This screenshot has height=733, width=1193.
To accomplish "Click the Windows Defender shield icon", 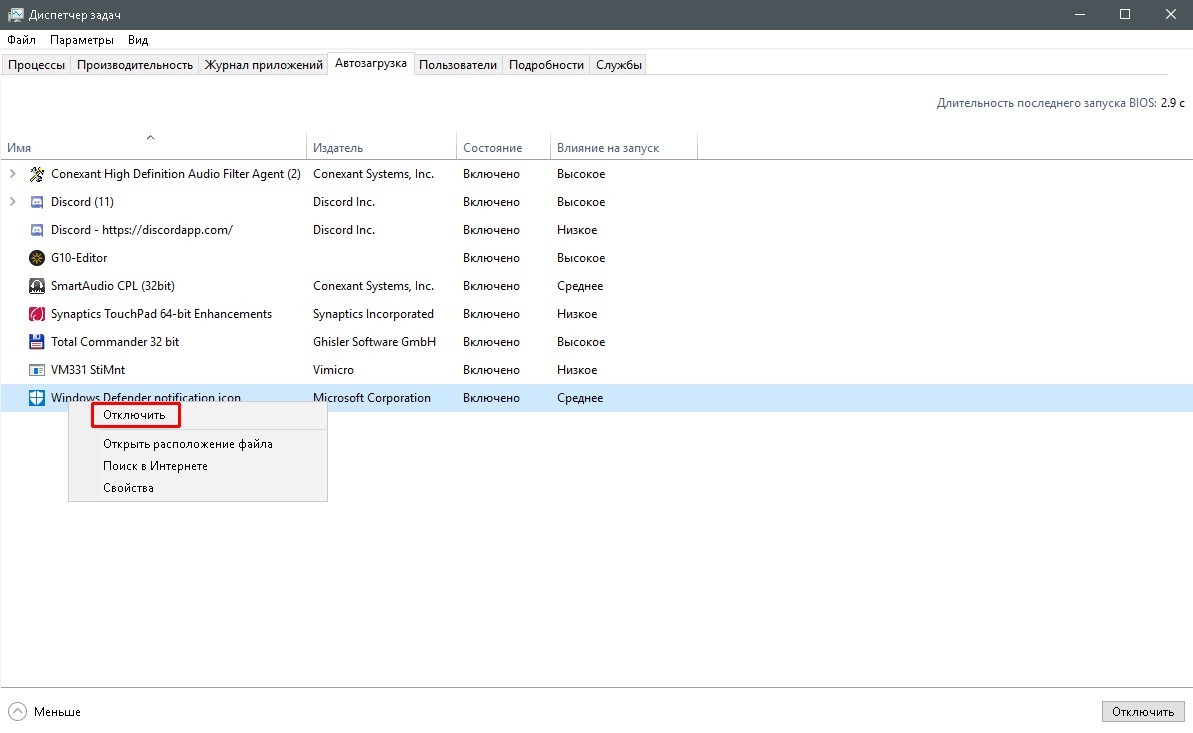I will [x=37, y=398].
